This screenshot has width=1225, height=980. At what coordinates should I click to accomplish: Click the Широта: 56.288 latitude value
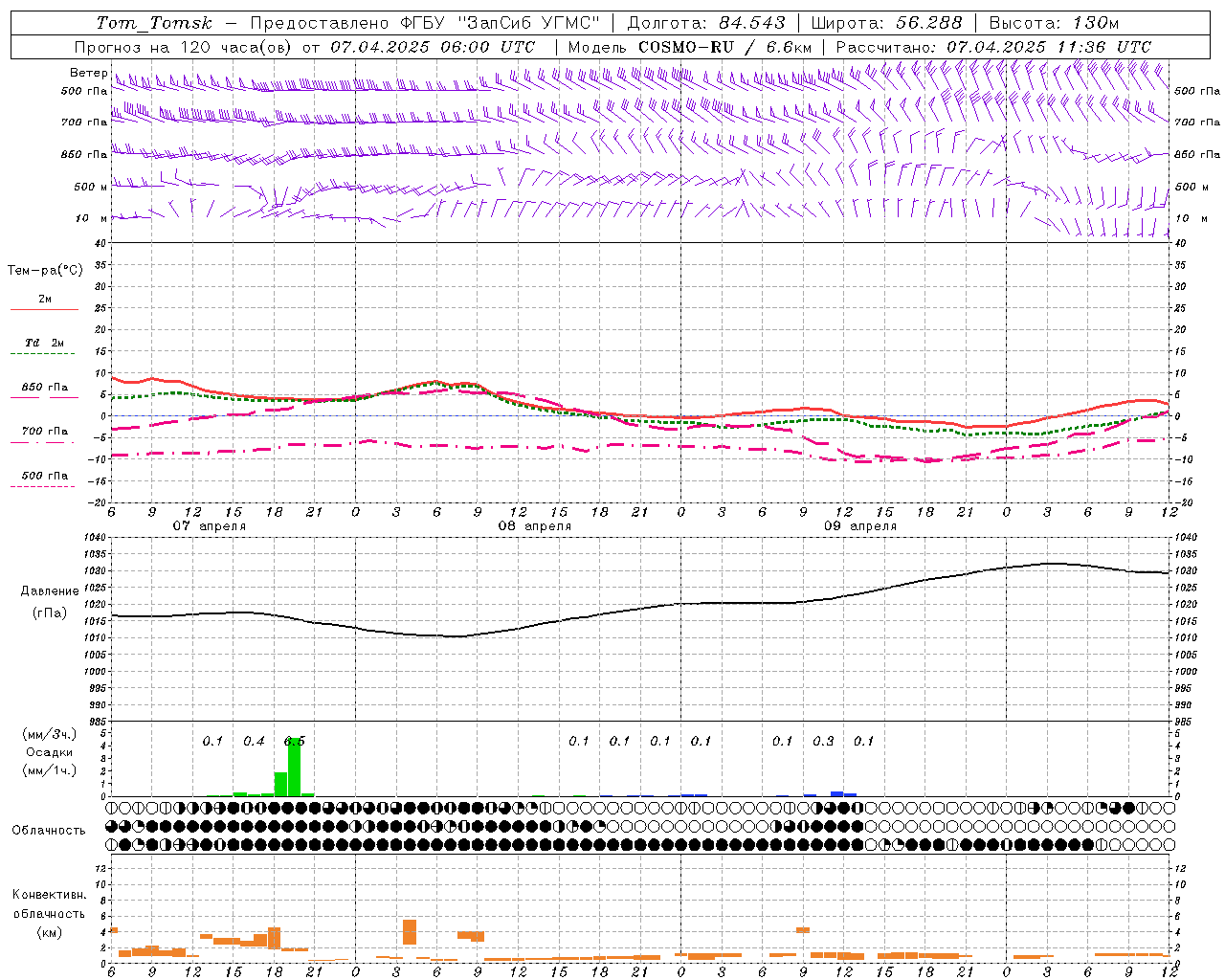point(886,23)
